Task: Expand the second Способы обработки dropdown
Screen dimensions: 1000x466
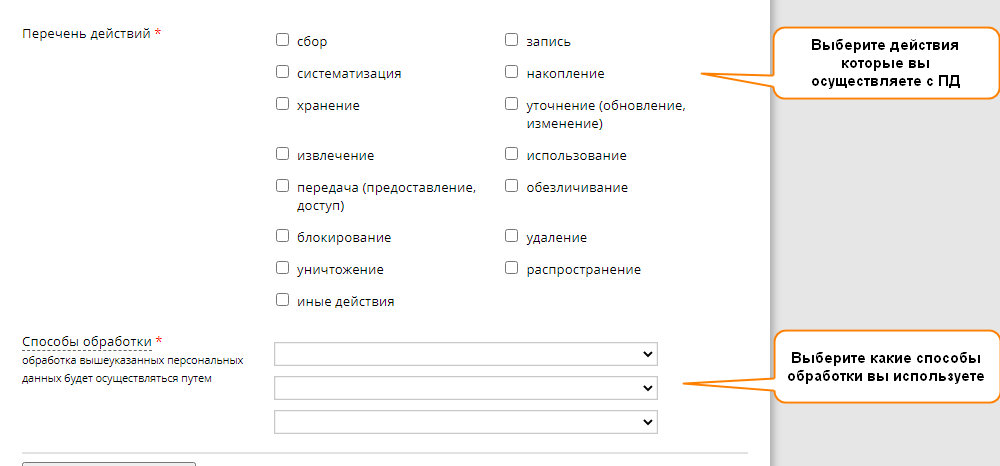Action: click(466, 388)
